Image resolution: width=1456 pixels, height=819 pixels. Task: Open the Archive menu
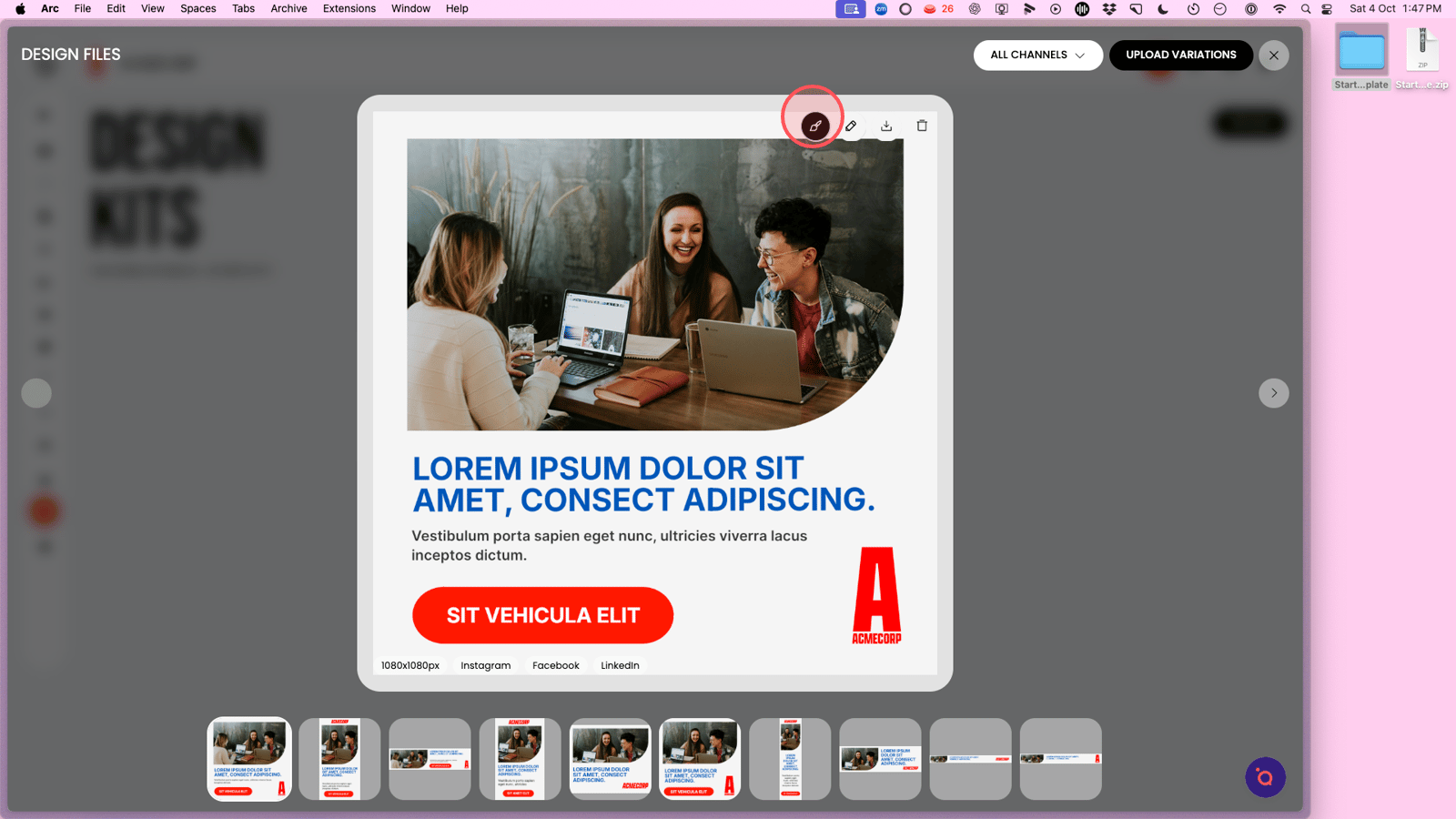288,9
